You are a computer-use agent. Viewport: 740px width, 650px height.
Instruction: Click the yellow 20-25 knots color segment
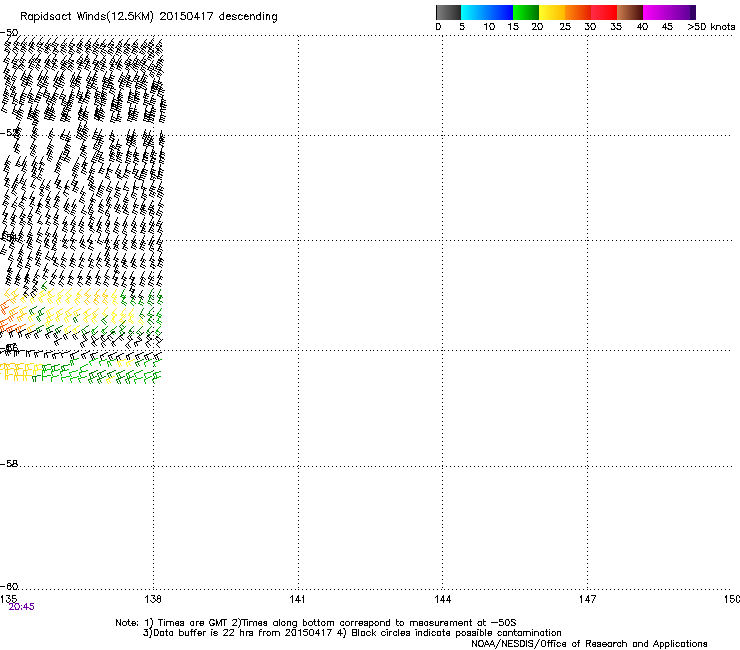coord(552,12)
